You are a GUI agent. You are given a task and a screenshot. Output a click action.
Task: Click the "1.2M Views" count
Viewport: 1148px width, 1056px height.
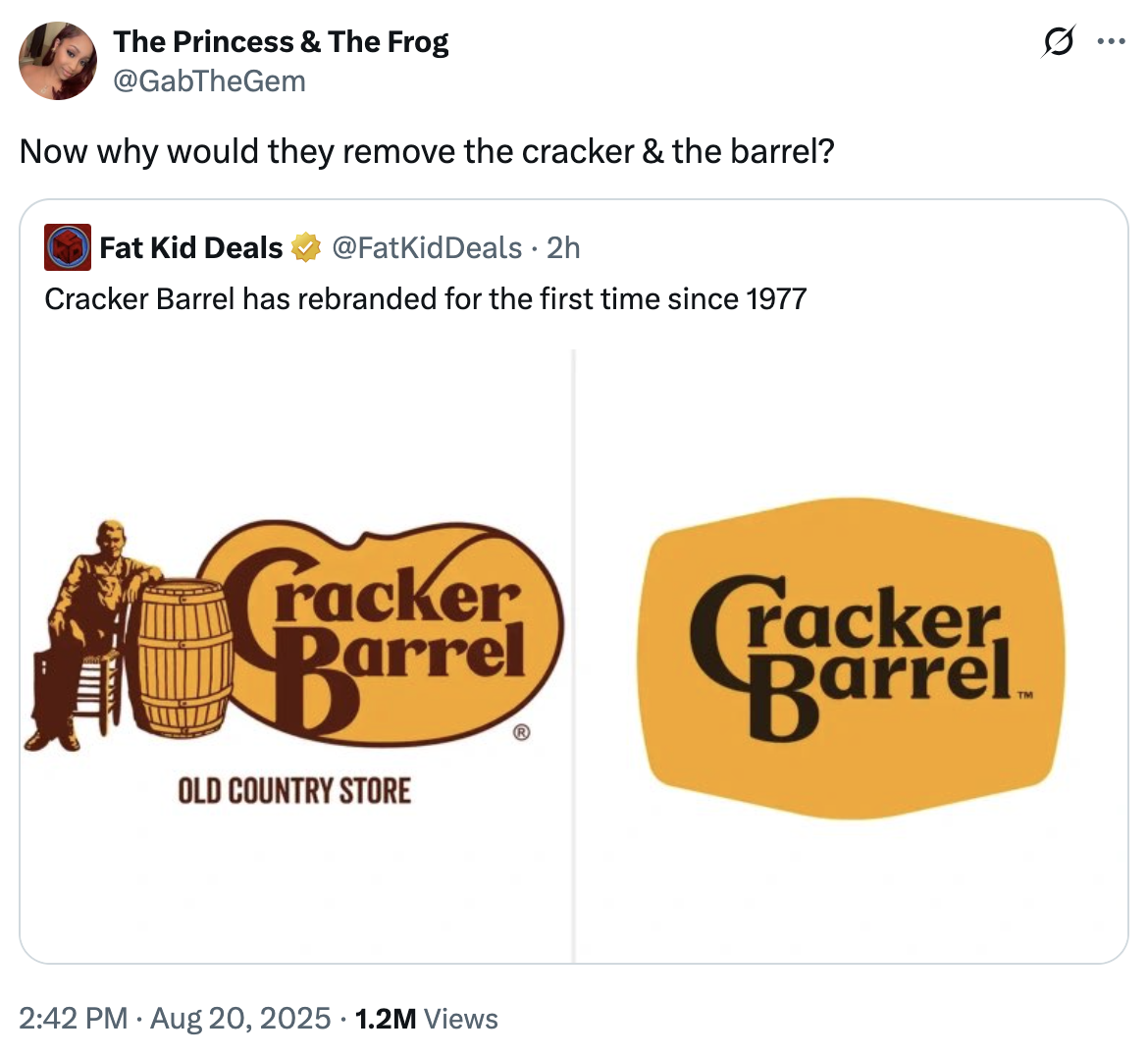[x=426, y=1018]
